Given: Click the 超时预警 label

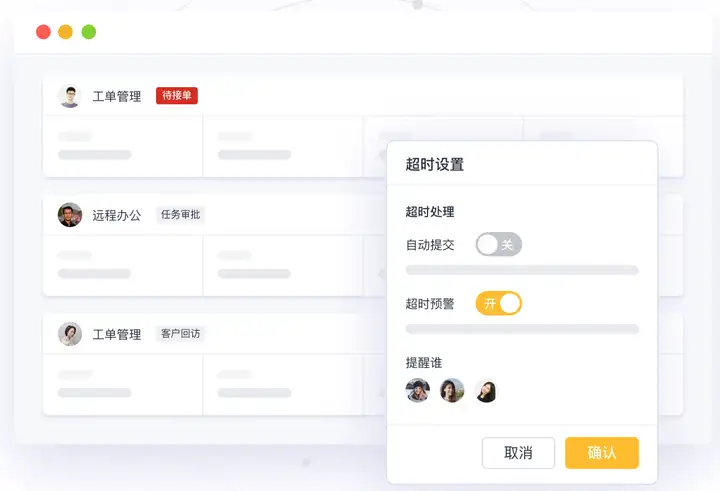Looking at the screenshot, I should tap(430, 304).
